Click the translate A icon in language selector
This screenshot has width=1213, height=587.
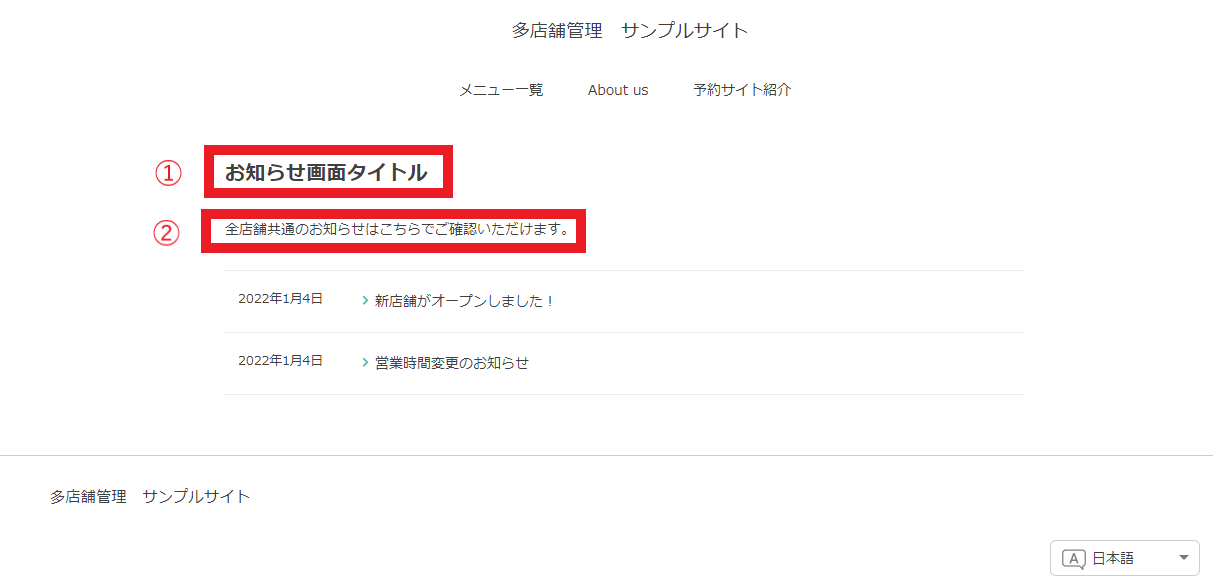(1074, 559)
